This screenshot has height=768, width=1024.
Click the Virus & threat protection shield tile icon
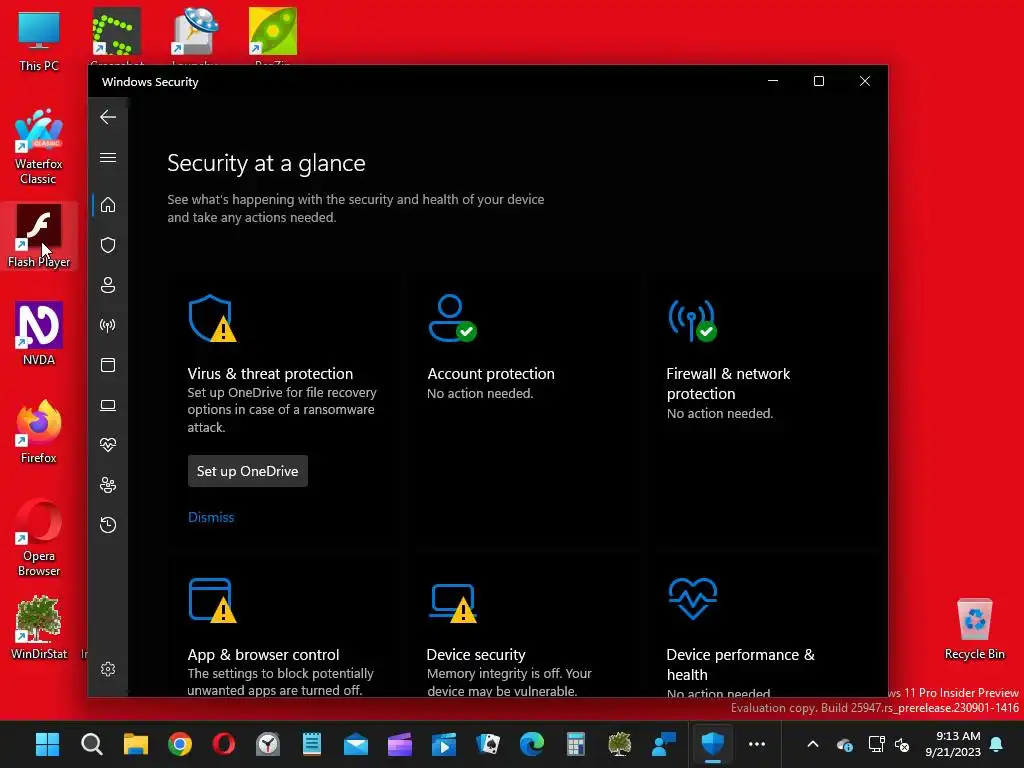point(212,318)
